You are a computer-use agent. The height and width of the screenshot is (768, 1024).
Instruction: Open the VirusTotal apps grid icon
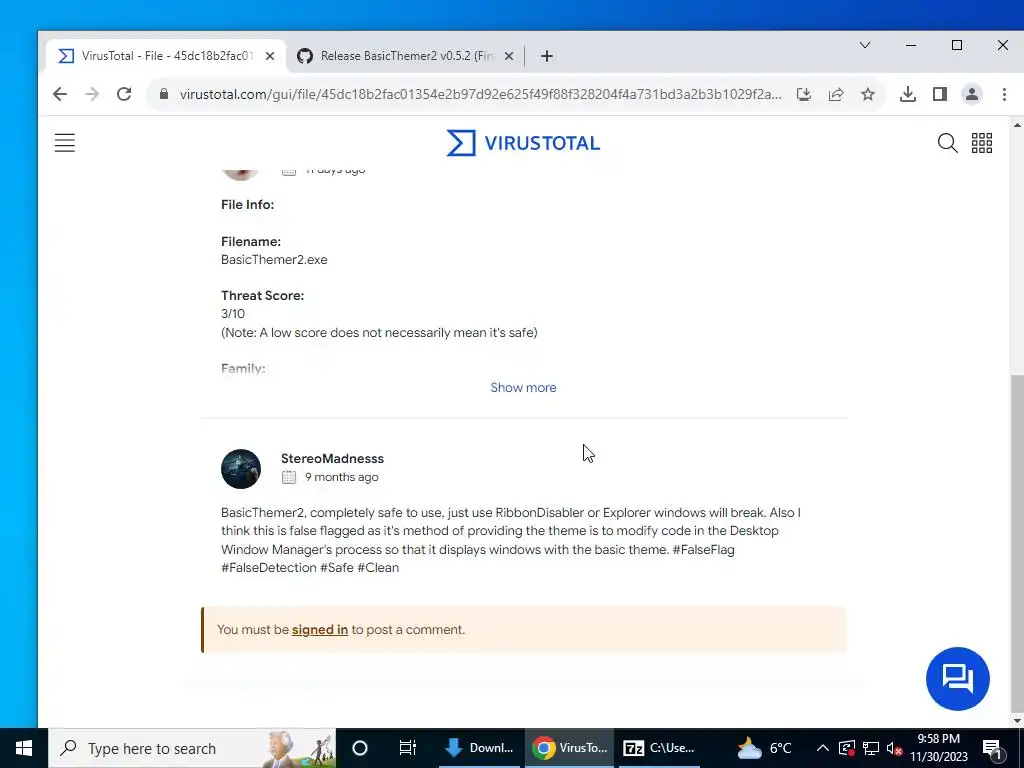(982, 142)
